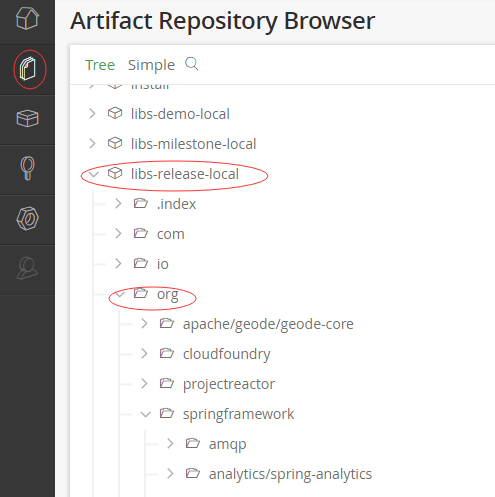Click the search magnifier beside Simple
495x497 pixels.
[192, 64]
